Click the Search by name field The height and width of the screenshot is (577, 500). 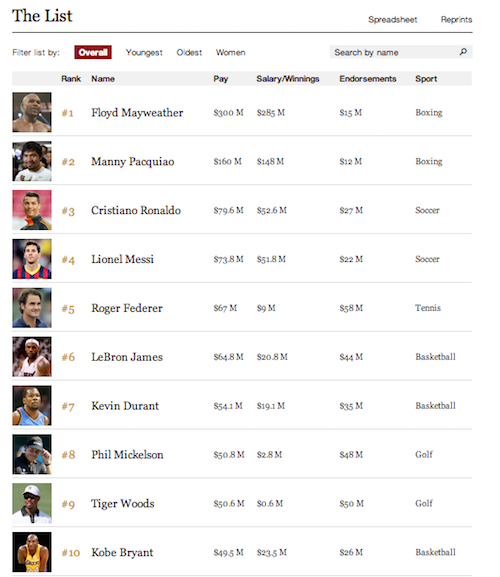coord(401,52)
